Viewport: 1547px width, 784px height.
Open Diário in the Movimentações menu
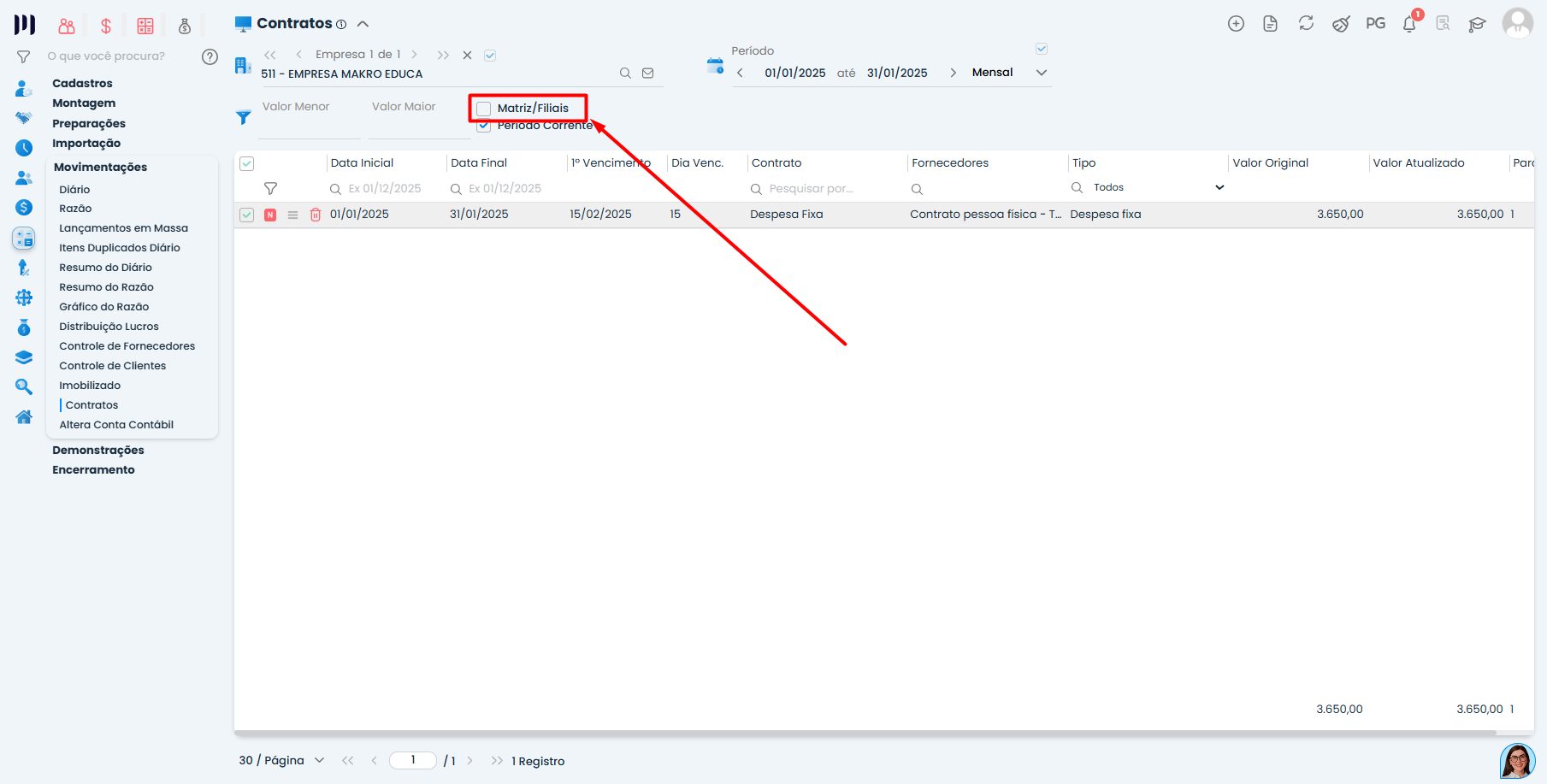click(x=74, y=189)
